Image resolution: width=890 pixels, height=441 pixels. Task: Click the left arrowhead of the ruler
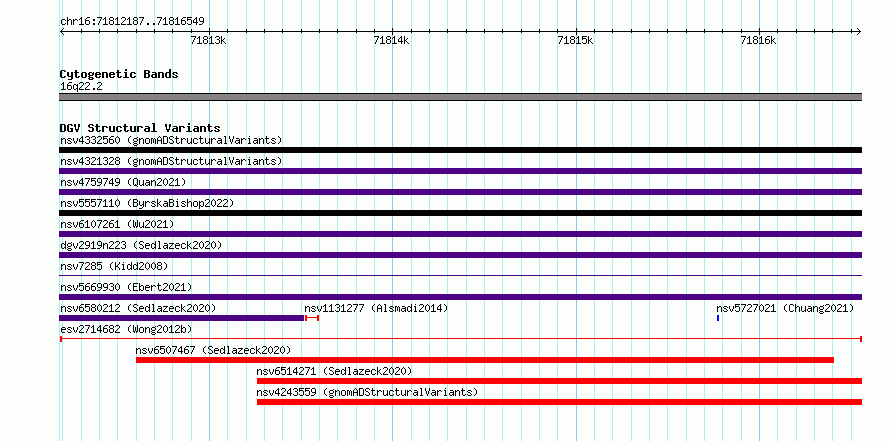click(x=62, y=32)
